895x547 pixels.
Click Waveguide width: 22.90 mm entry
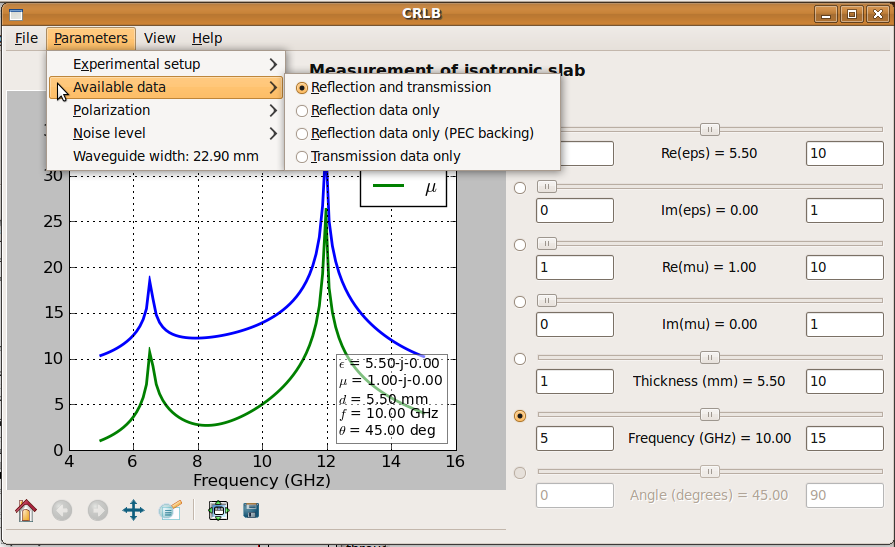[165, 156]
